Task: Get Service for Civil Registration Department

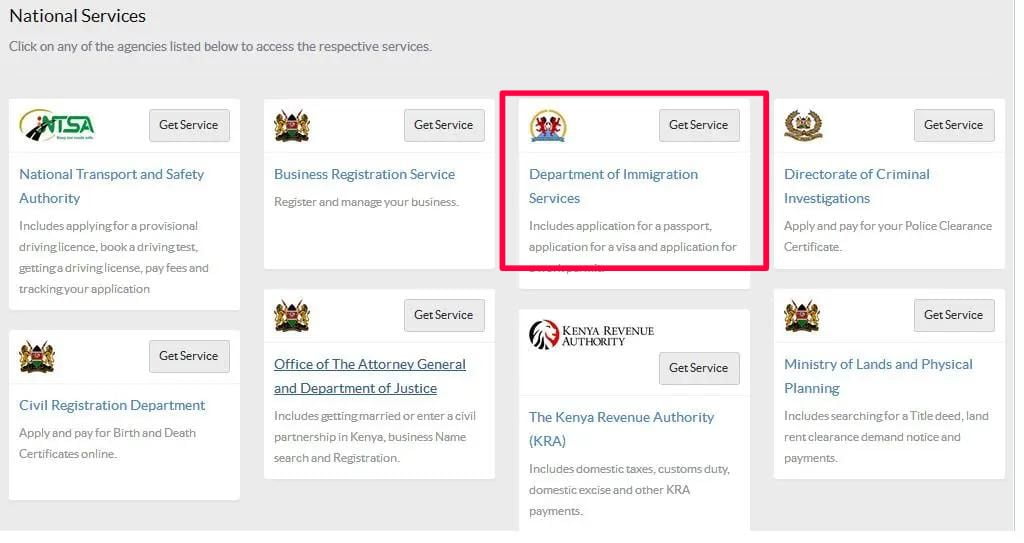Action: 189,356
